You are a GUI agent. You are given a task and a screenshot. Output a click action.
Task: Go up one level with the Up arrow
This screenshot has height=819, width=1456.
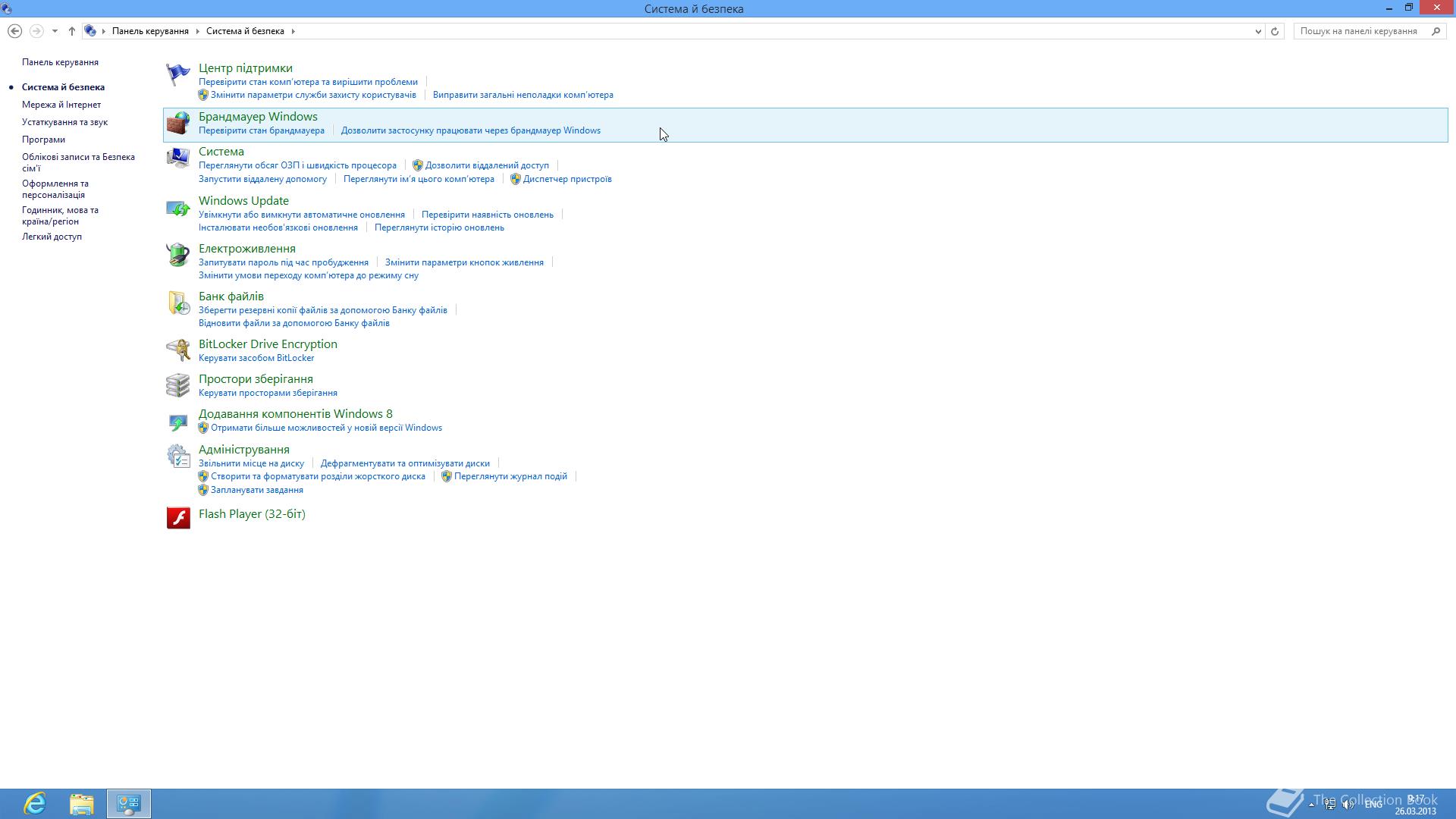72,31
